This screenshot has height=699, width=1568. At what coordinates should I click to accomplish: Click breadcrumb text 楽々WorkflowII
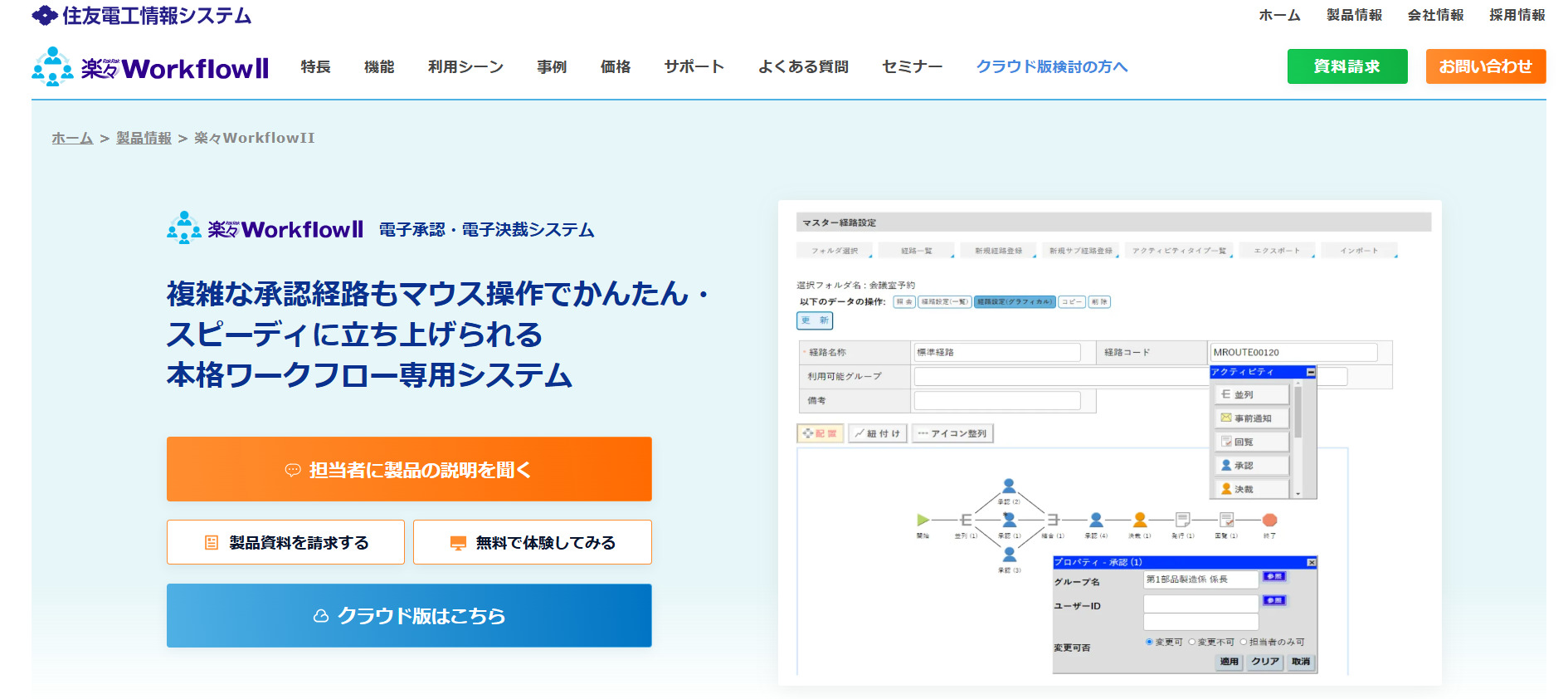click(x=255, y=138)
